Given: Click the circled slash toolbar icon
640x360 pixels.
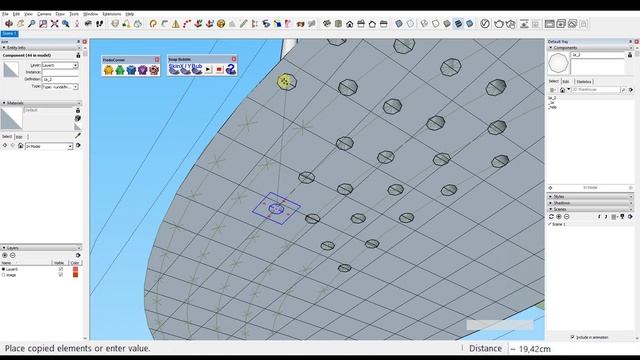Looking at the screenshot, I should click(484, 24).
